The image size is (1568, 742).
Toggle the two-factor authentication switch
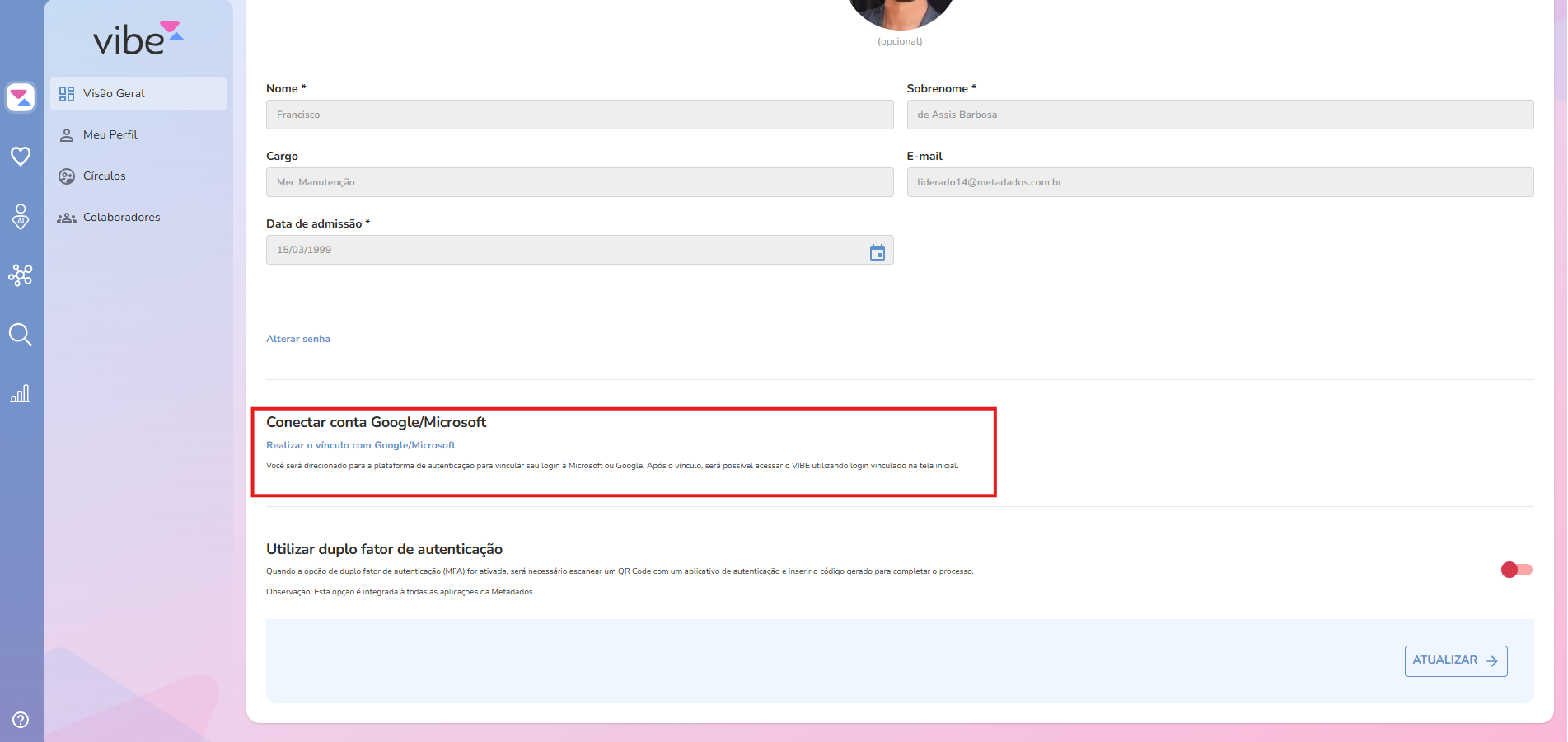point(1516,570)
